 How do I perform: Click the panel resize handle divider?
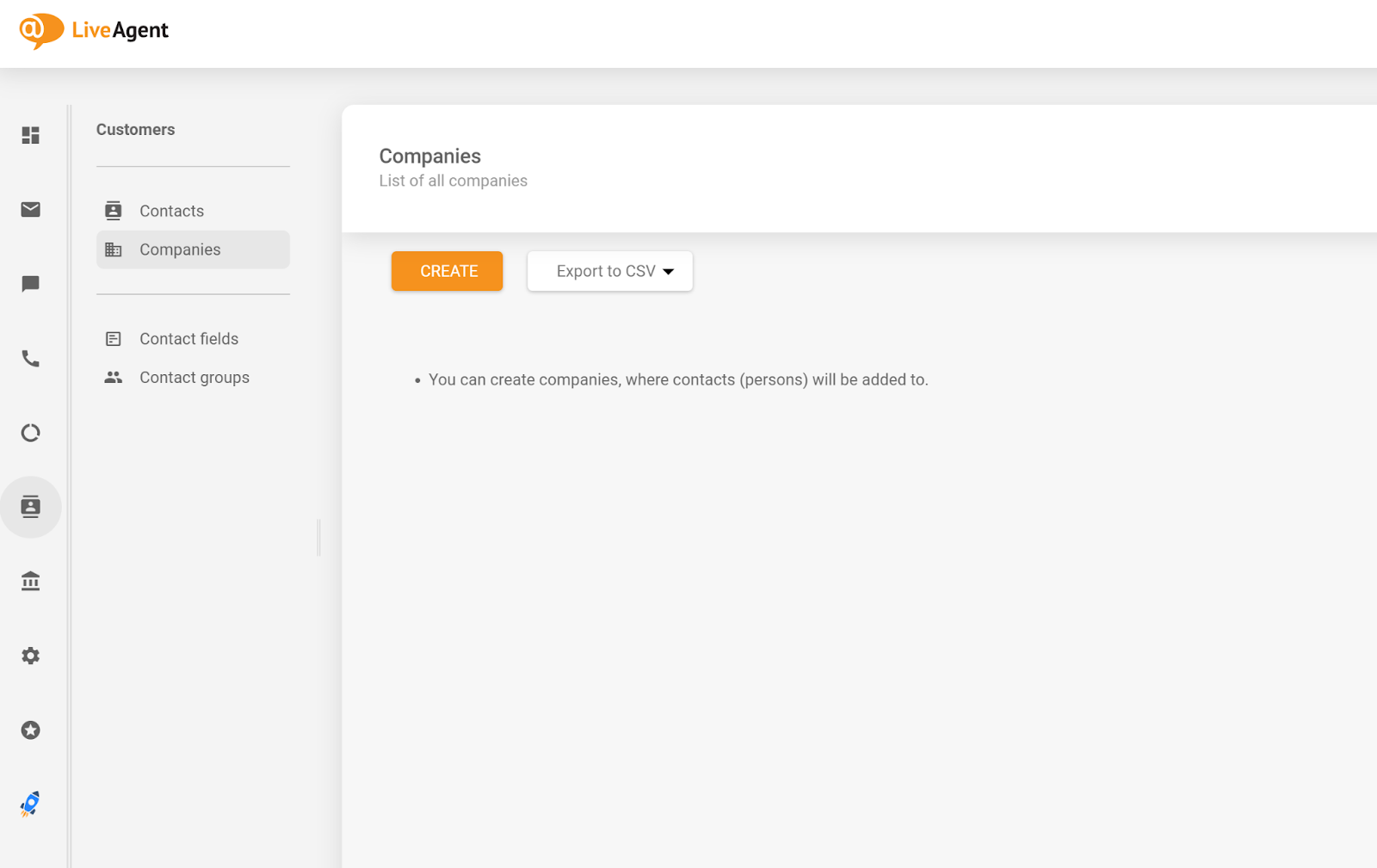318,538
